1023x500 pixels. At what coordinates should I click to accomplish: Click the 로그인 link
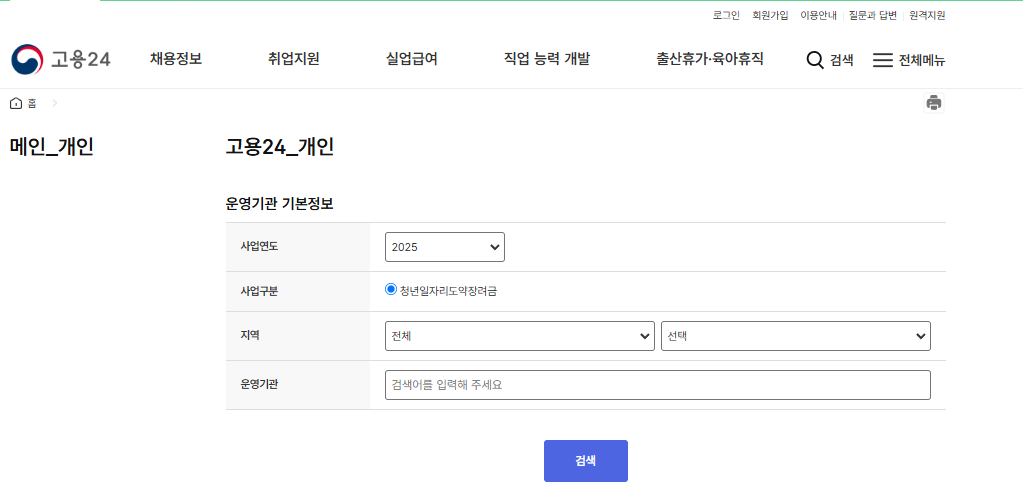point(726,16)
